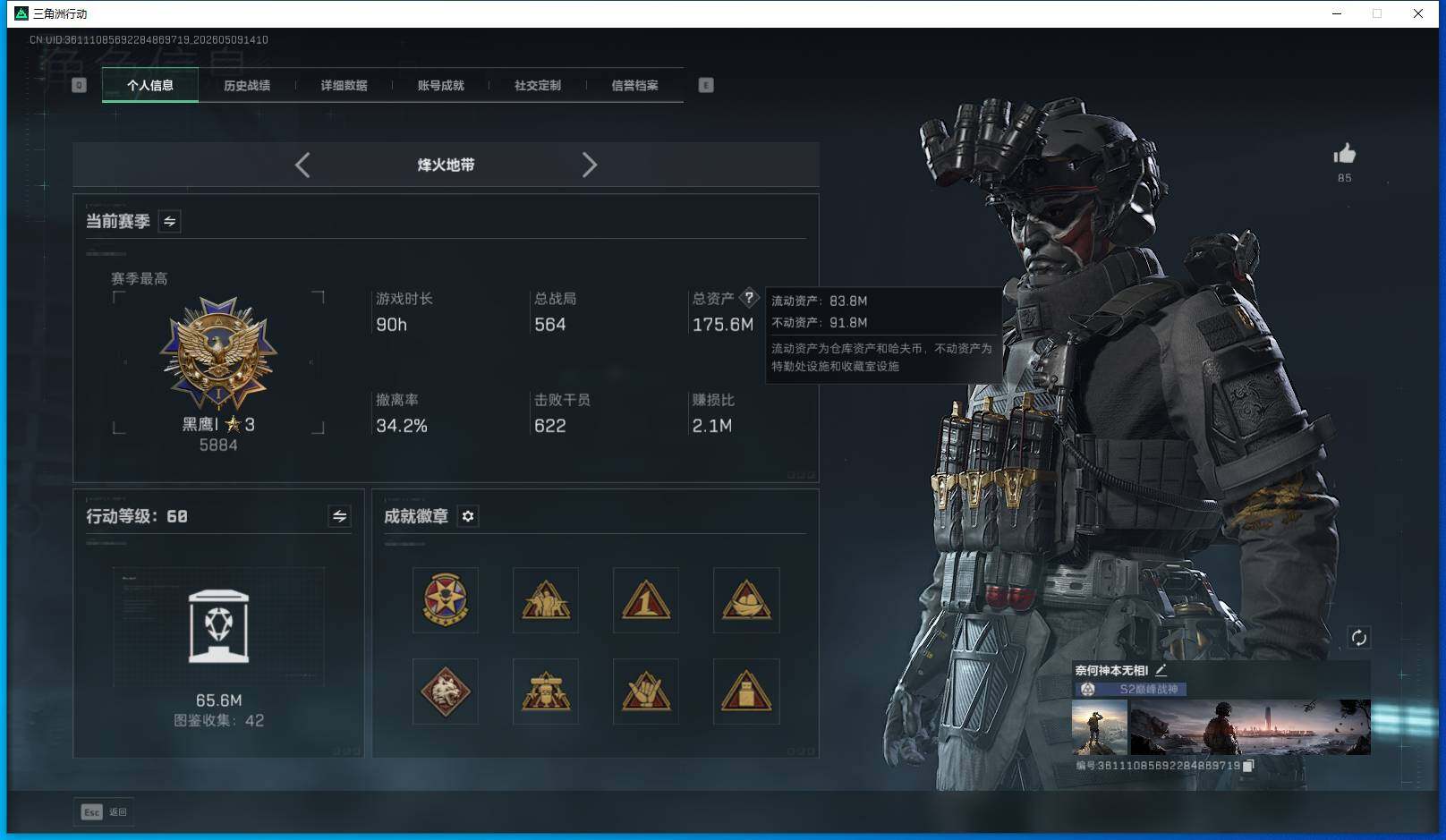Image resolution: width=1446 pixels, height=840 pixels.
Task: Click the collection showcase display icon
Action: pos(218,626)
